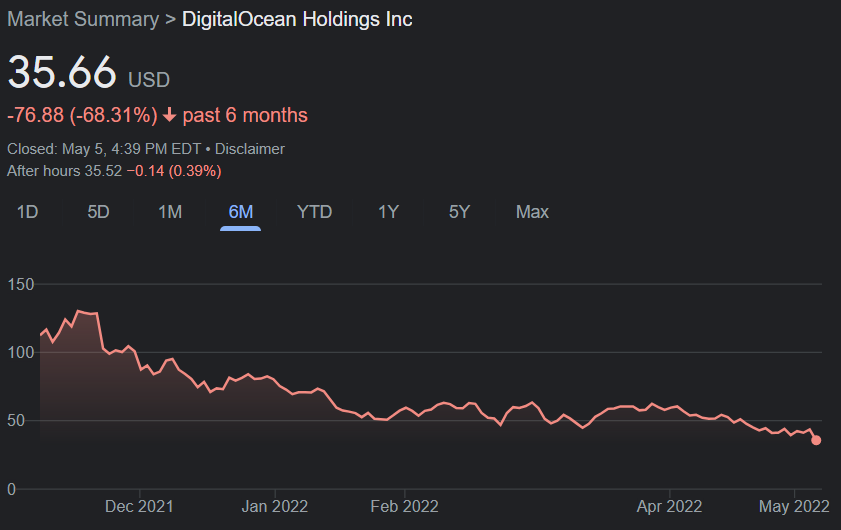Open the 1M chart range
Image resolution: width=841 pixels, height=530 pixels.
click(170, 212)
